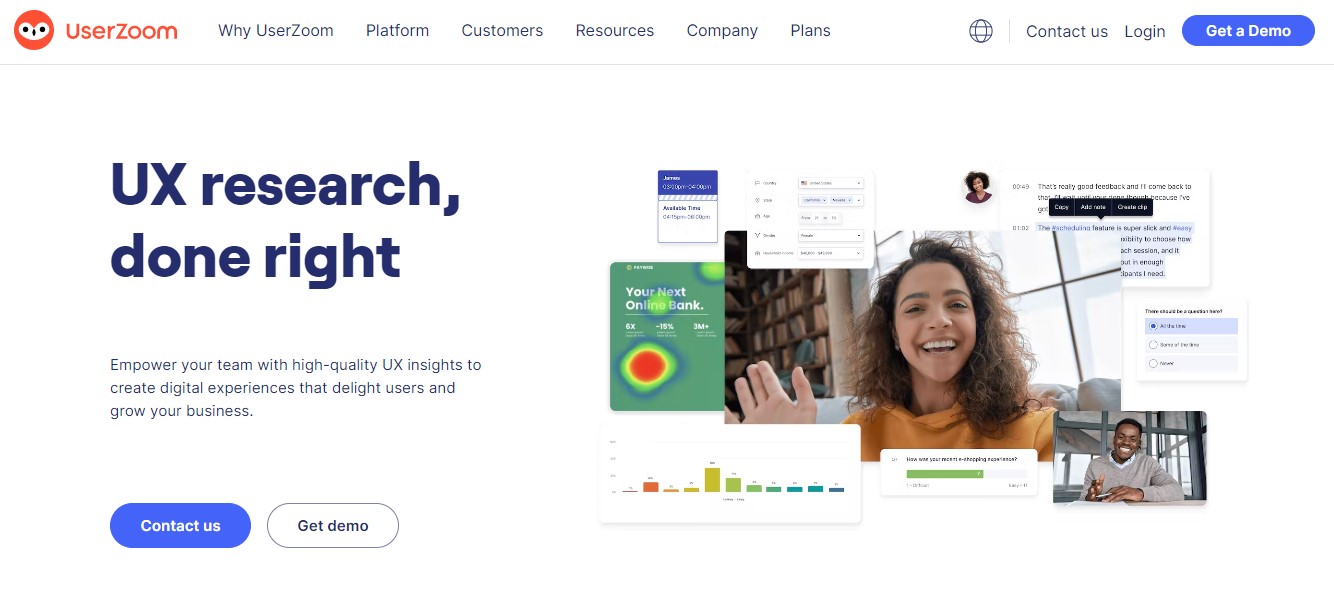This screenshot has height=611, width=1334.
Task: Click the 00:49 transcript timestamp
Action: pos(1020,187)
